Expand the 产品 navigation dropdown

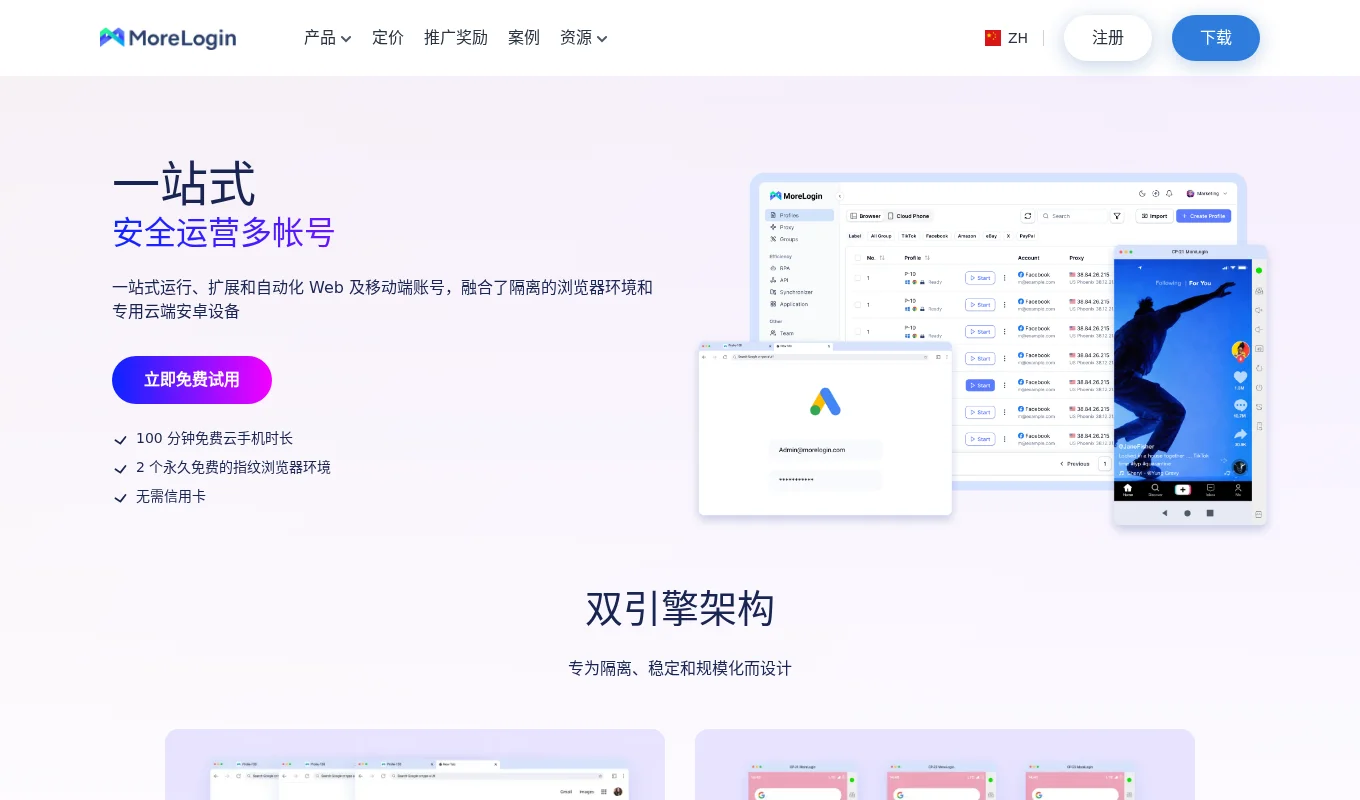pyautogui.click(x=327, y=38)
